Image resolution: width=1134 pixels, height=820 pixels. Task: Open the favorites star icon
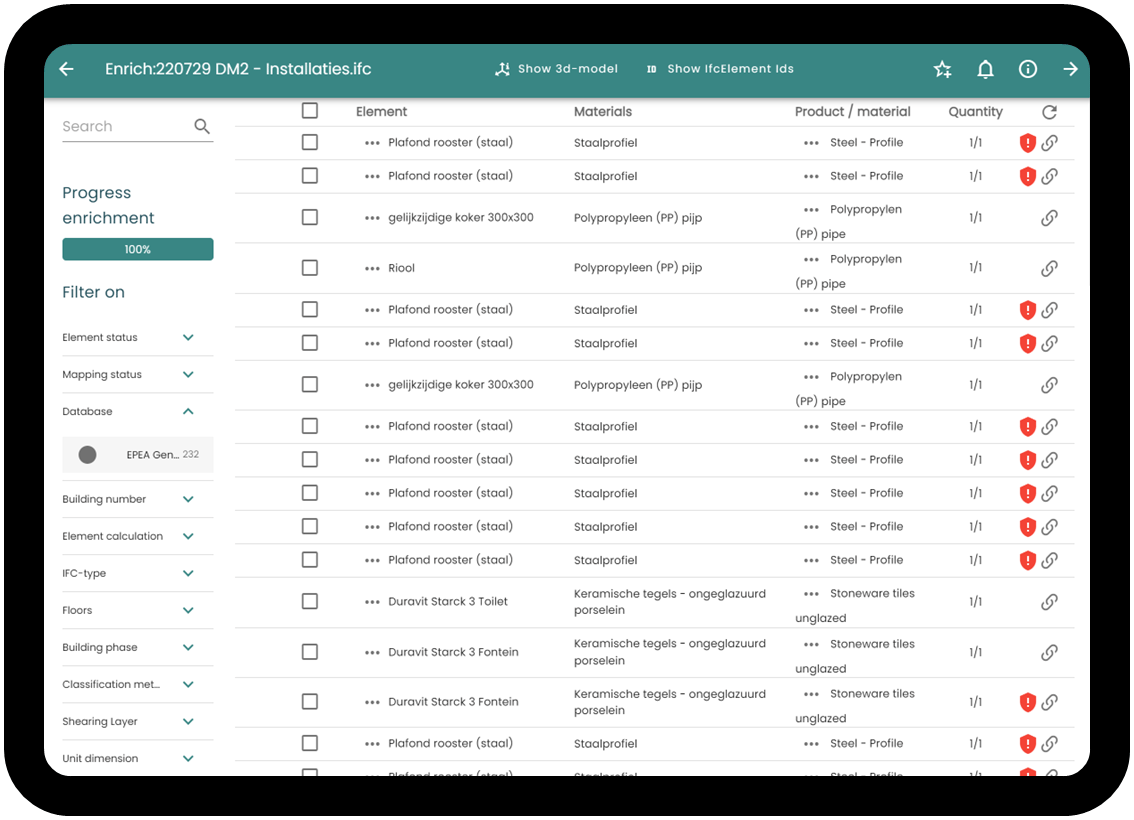(x=942, y=69)
